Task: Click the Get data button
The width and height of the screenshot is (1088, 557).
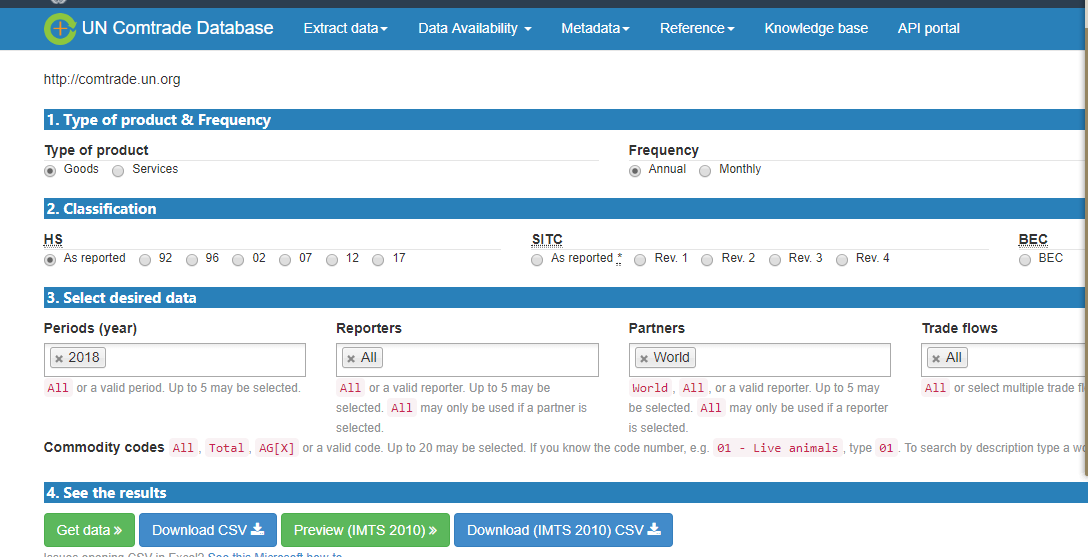Action: (x=90, y=530)
